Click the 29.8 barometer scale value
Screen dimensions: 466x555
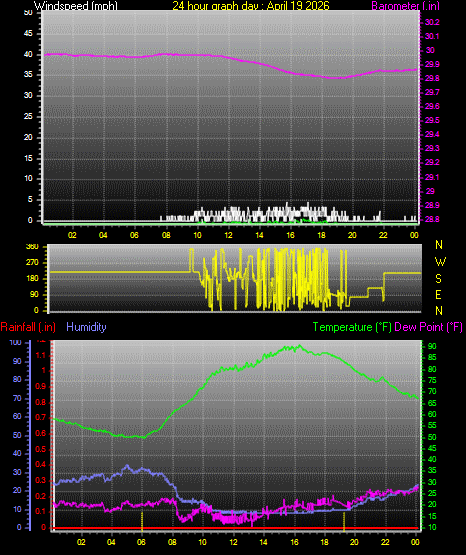click(x=432, y=78)
